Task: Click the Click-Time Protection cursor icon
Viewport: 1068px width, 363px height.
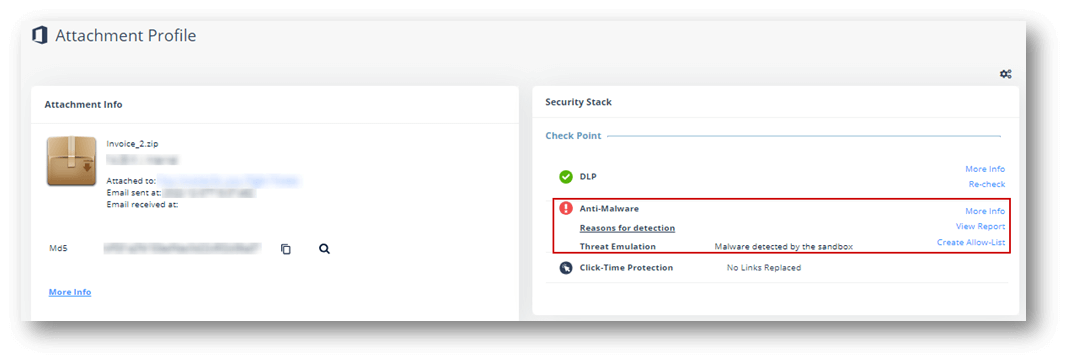Action: [x=565, y=268]
